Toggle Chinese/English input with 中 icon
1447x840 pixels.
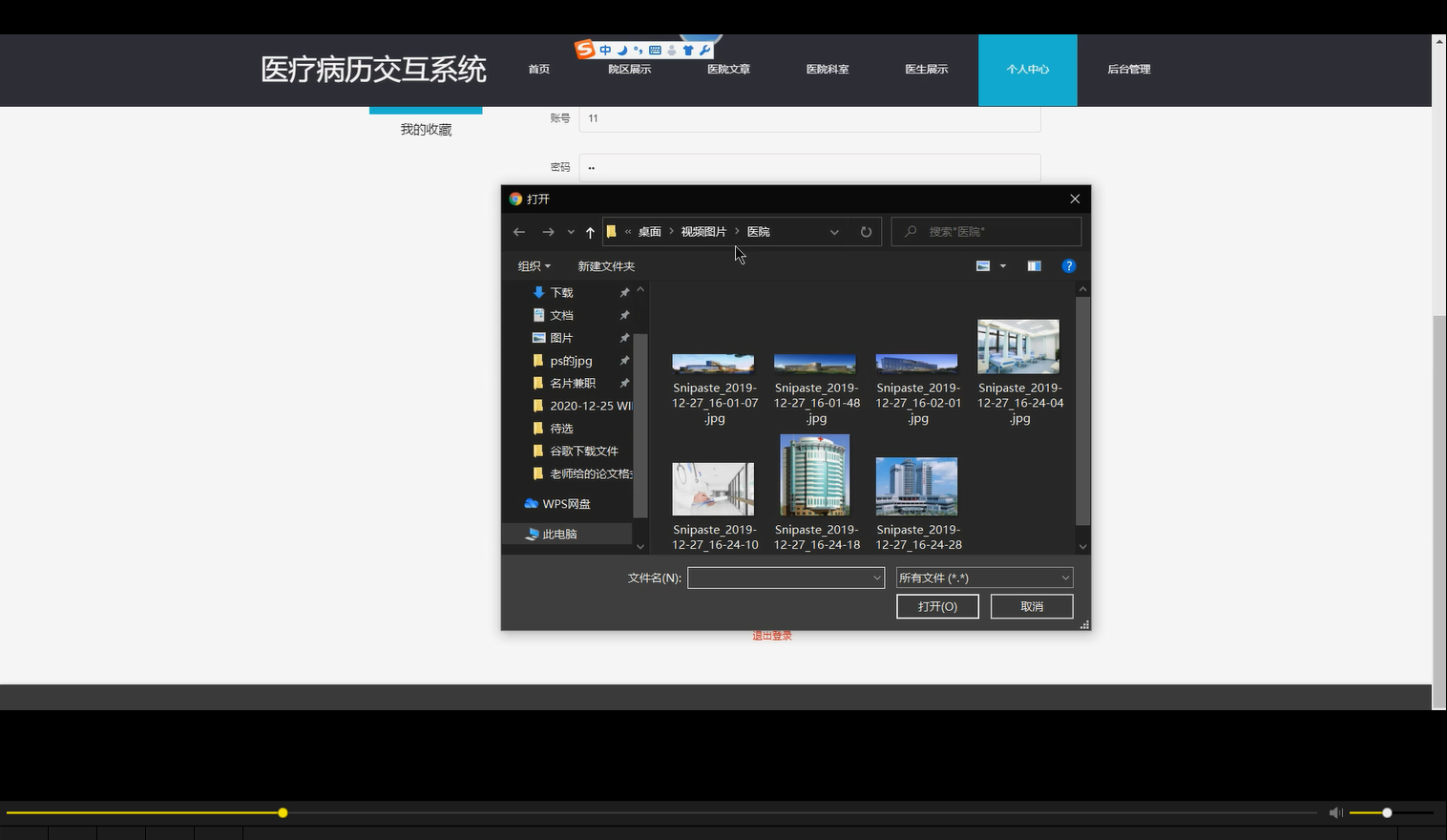click(606, 49)
